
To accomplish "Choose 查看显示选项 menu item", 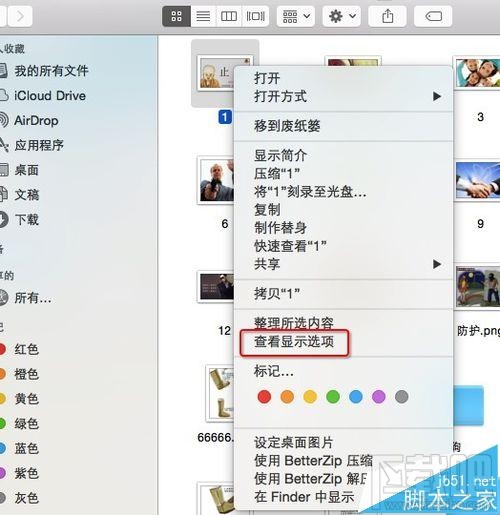I will pos(343,341).
